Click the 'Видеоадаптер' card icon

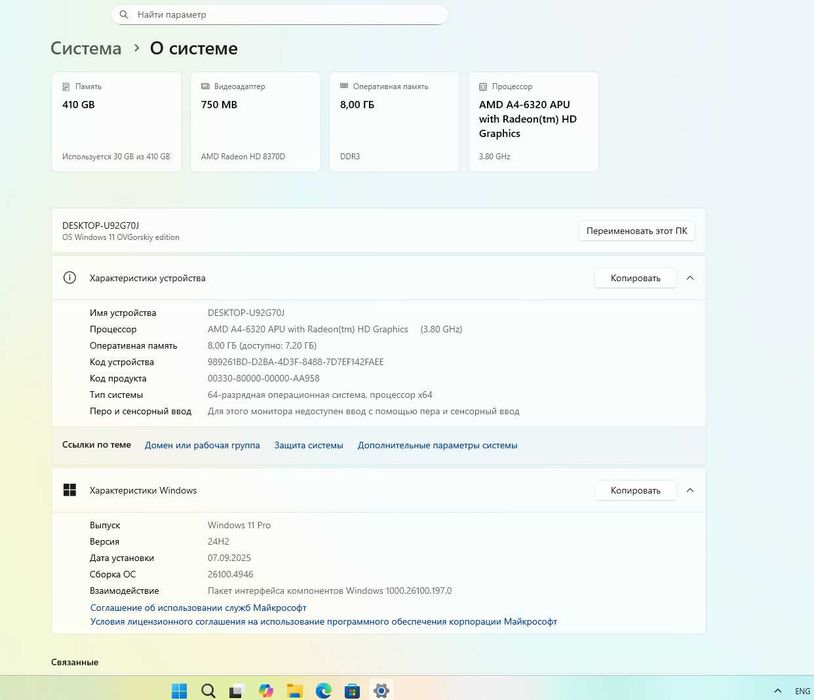pos(205,86)
